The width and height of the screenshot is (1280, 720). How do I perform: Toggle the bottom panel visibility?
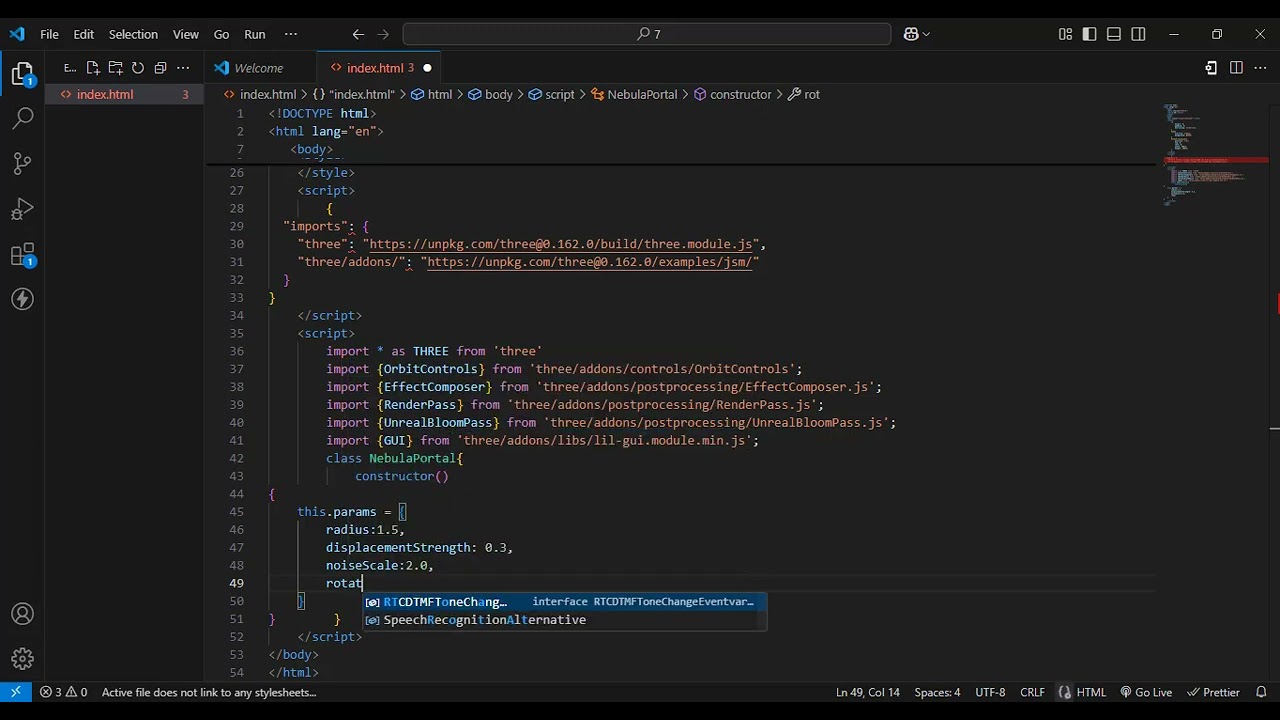[x=1114, y=34]
